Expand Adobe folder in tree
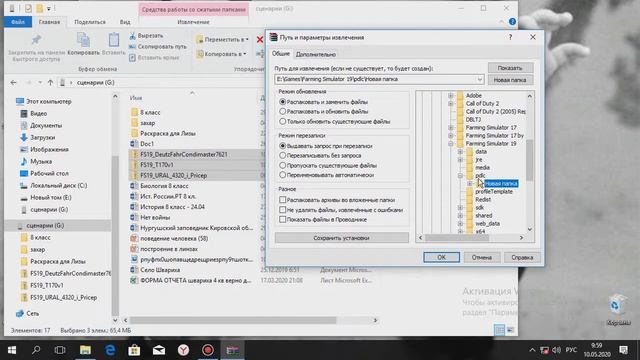This screenshot has height=360, width=640. 451,96
